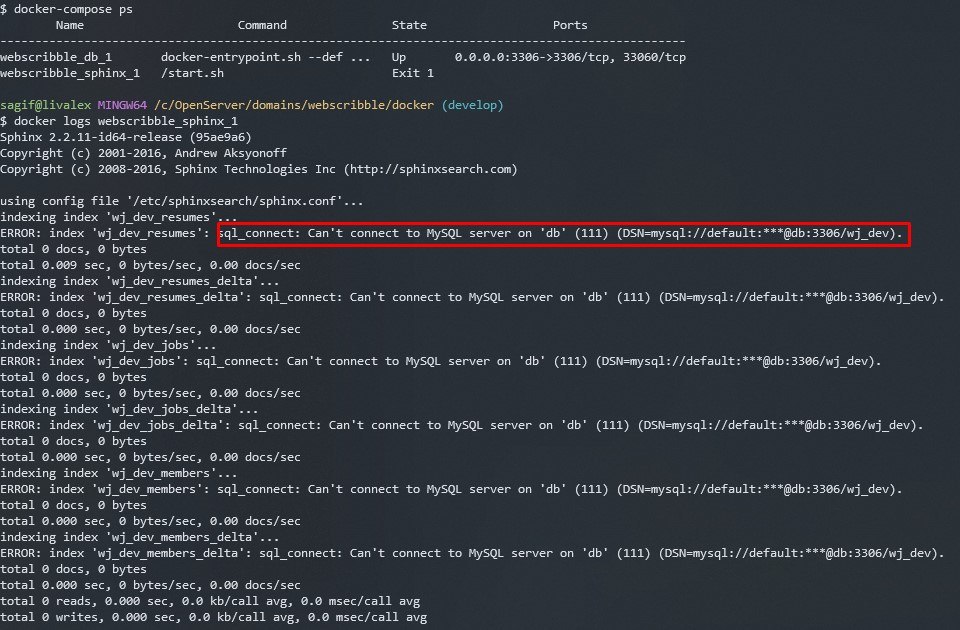The height and width of the screenshot is (630, 960).
Task: Click the first 'total 0.009 sec' line
Action: pos(150,265)
